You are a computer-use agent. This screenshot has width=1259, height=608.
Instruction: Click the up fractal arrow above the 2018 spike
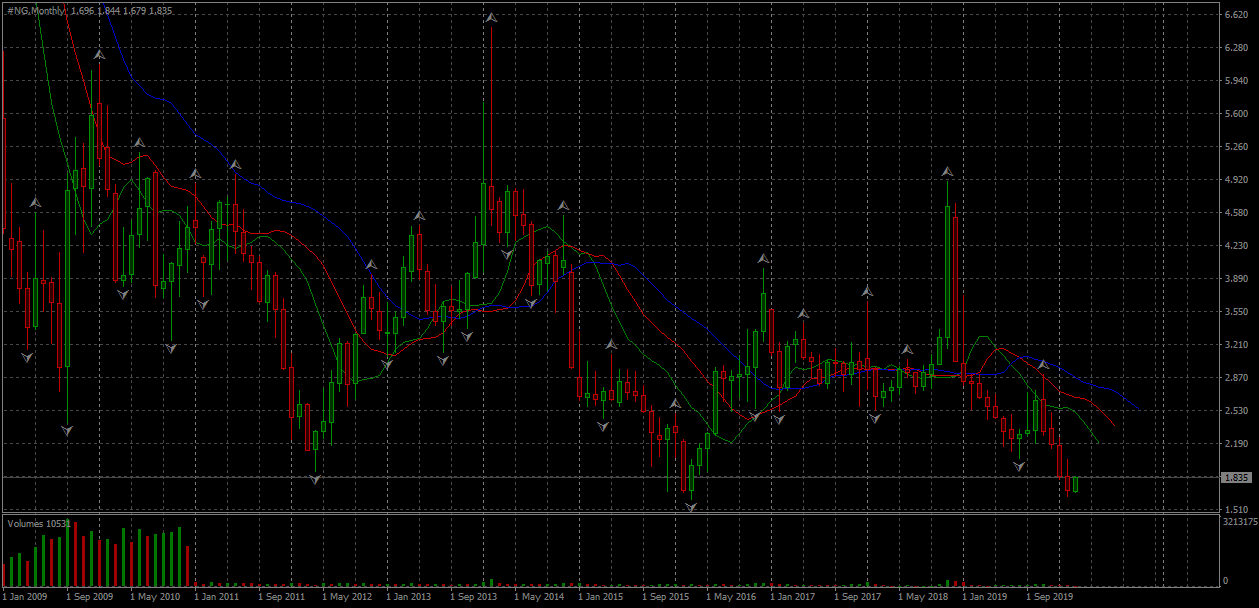947,172
